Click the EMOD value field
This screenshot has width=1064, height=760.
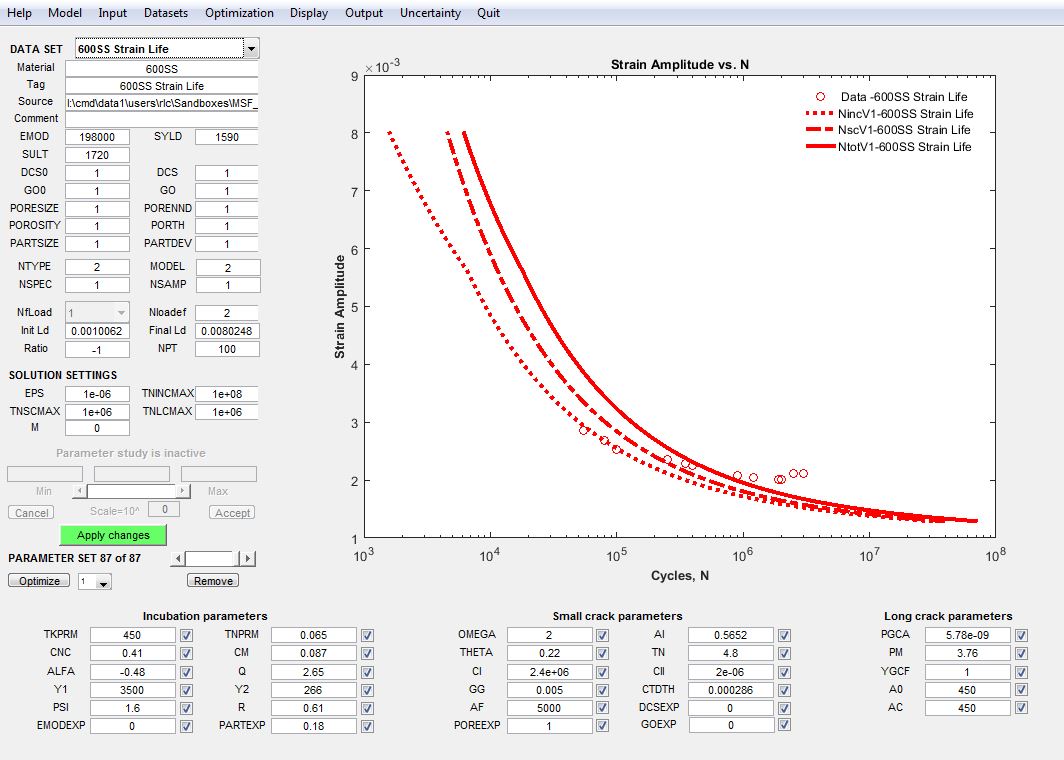click(97, 137)
